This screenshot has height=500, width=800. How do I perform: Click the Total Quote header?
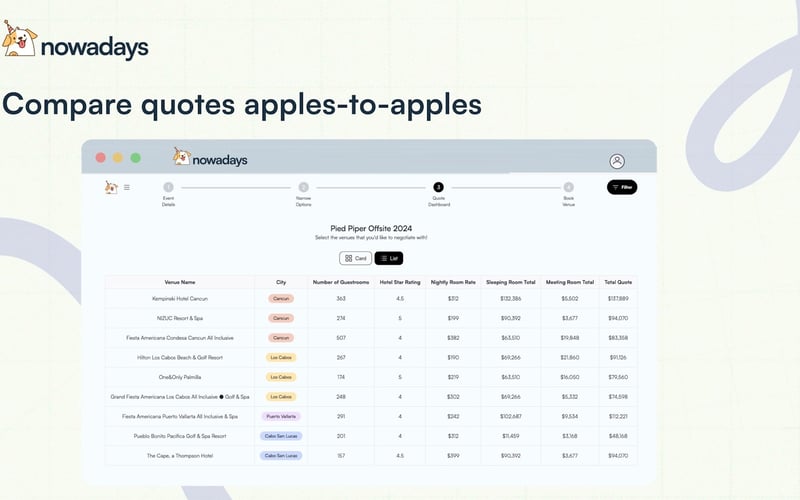coord(618,282)
